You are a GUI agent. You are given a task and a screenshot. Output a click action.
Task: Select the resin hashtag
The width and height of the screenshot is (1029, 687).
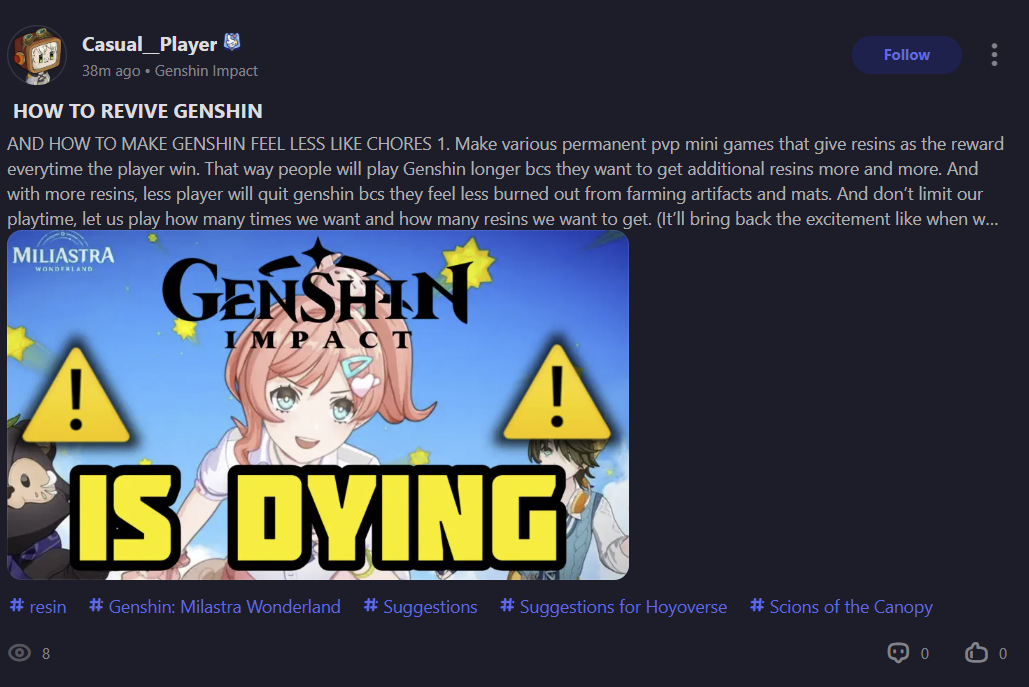click(38, 606)
